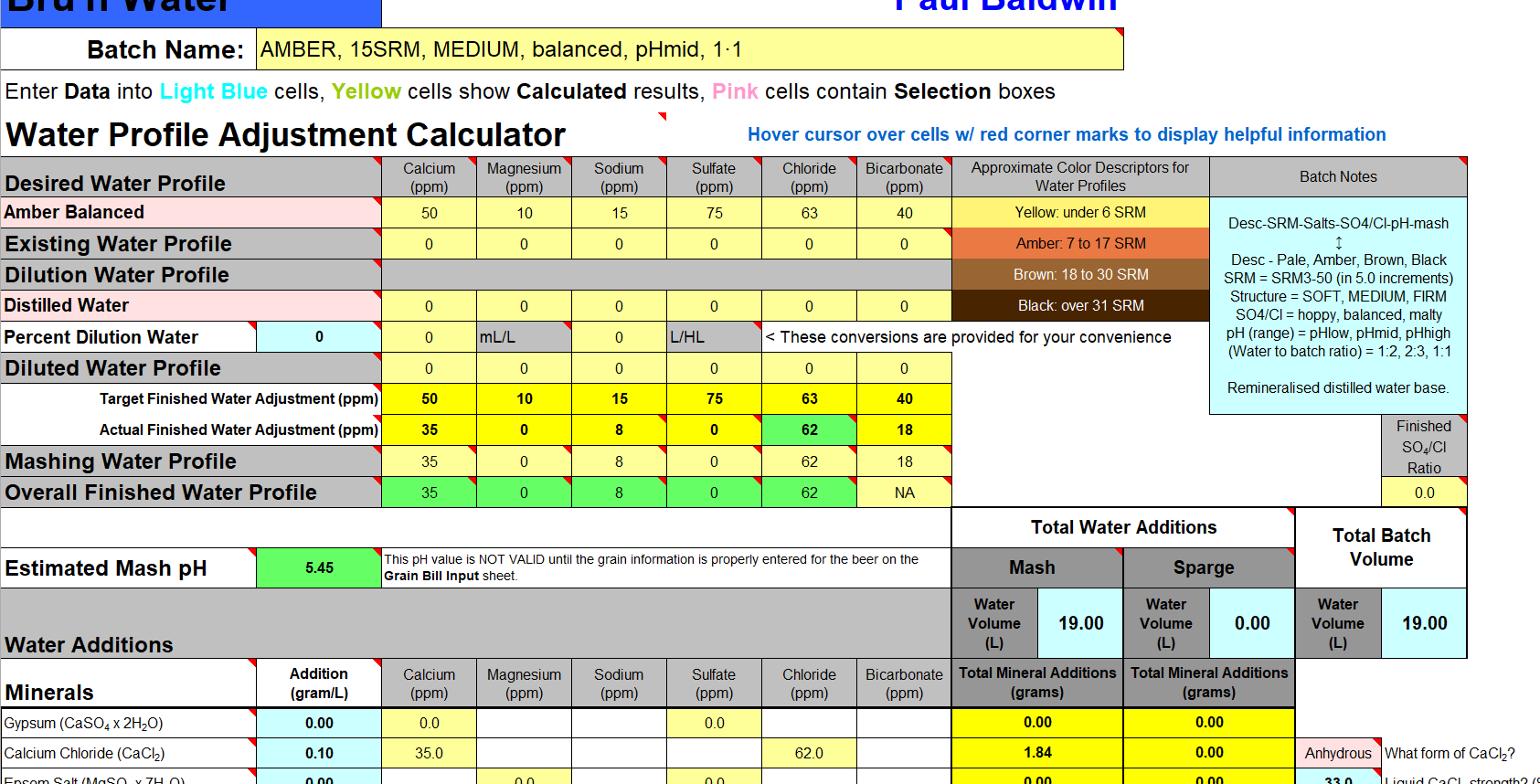Click the Calcium Chloride mash total 1.84 cell

tap(1037, 753)
